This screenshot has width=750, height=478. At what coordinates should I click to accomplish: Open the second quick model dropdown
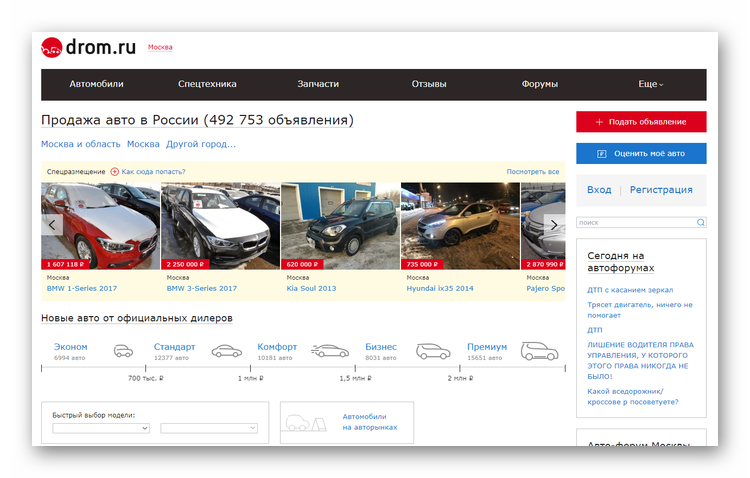[x=209, y=428]
